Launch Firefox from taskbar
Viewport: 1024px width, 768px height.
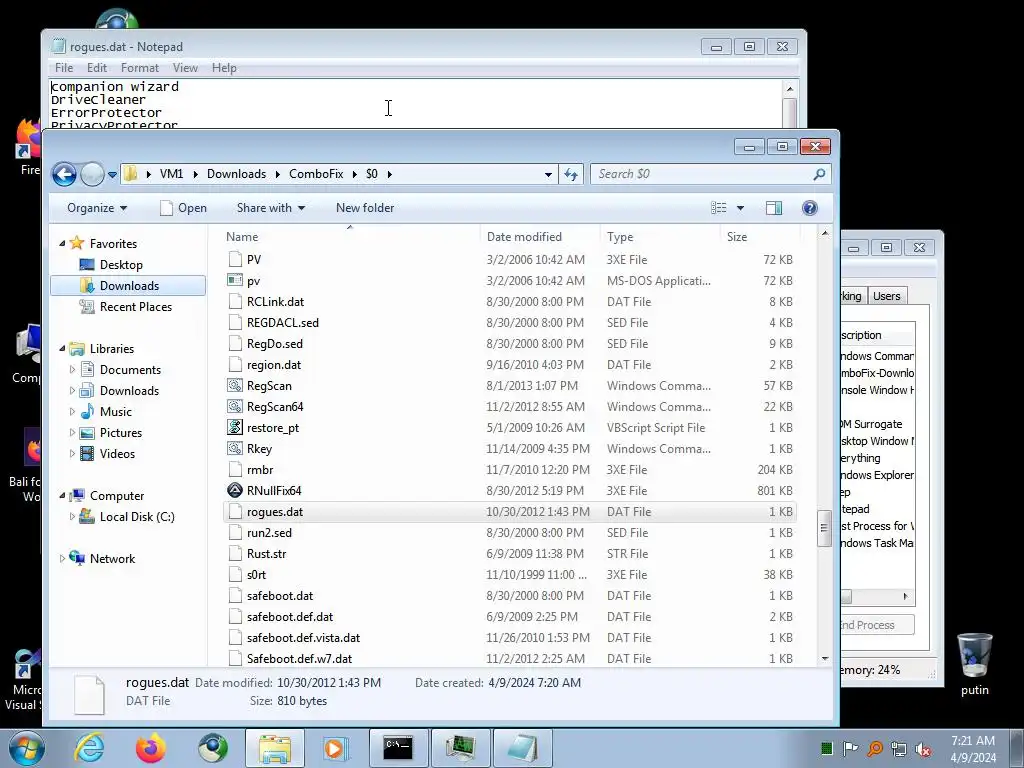coord(151,748)
